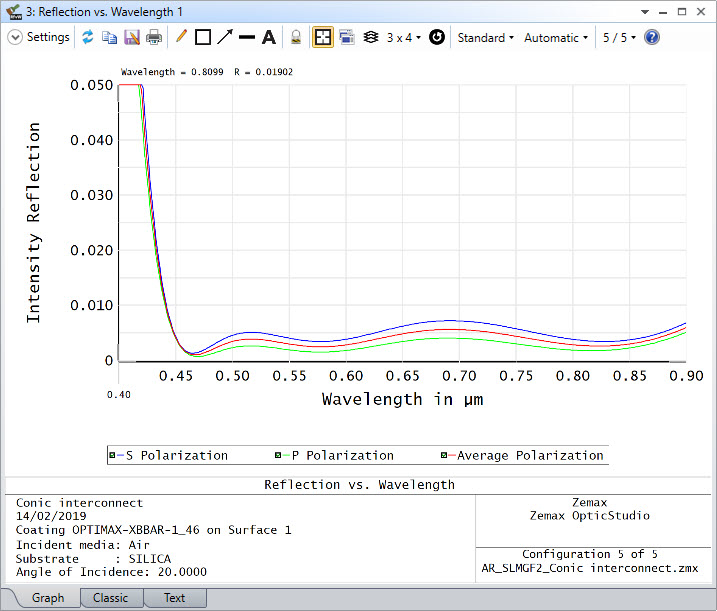Image resolution: width=717 pixels, height=611 pixels.
Task: Click the Refresh/update arrows icon
Action: click(88, 38)
